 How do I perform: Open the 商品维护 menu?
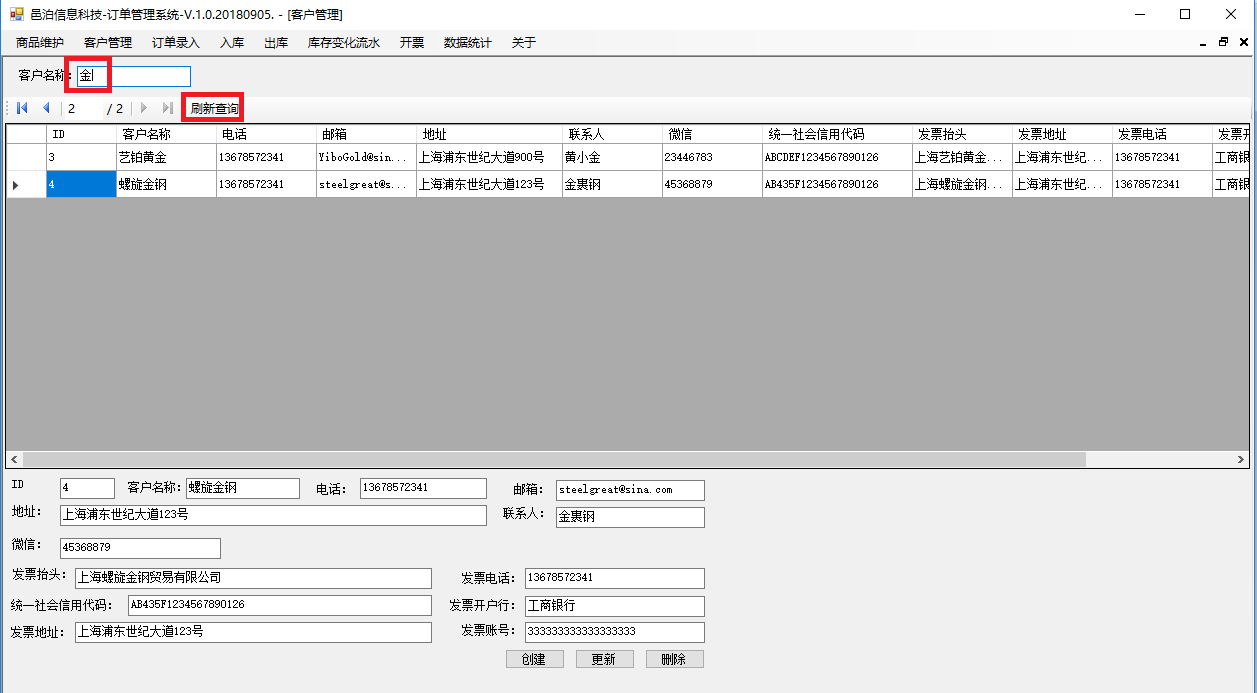pos(40,43)
